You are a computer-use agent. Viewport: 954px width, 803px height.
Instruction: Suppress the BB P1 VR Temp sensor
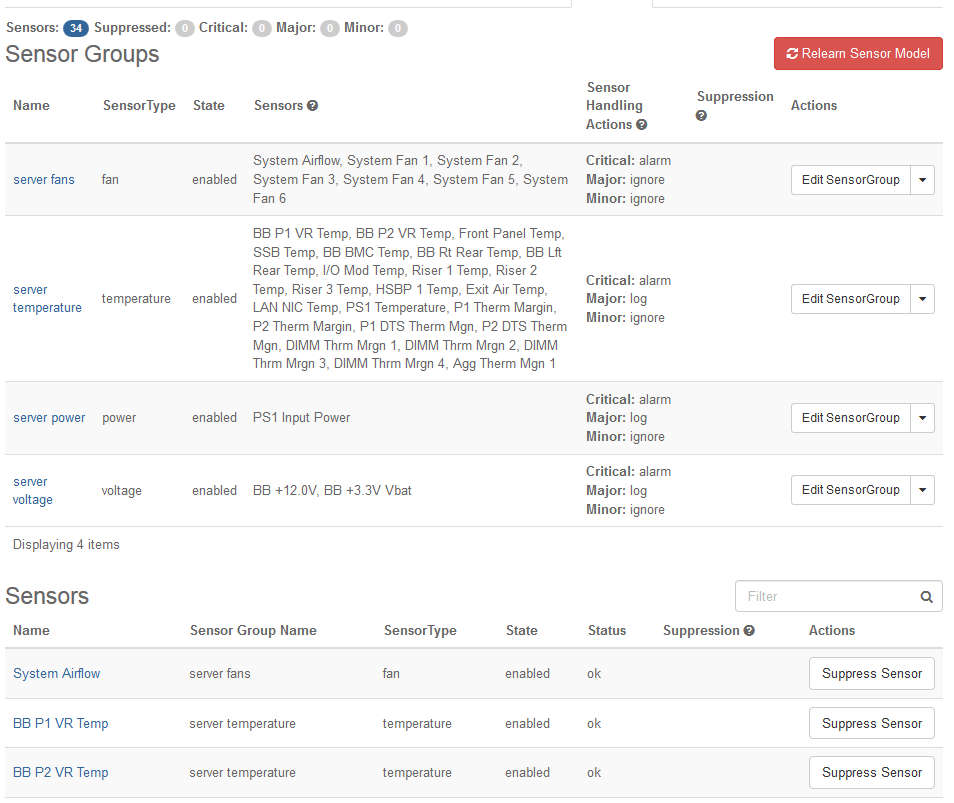click(871, 724)
